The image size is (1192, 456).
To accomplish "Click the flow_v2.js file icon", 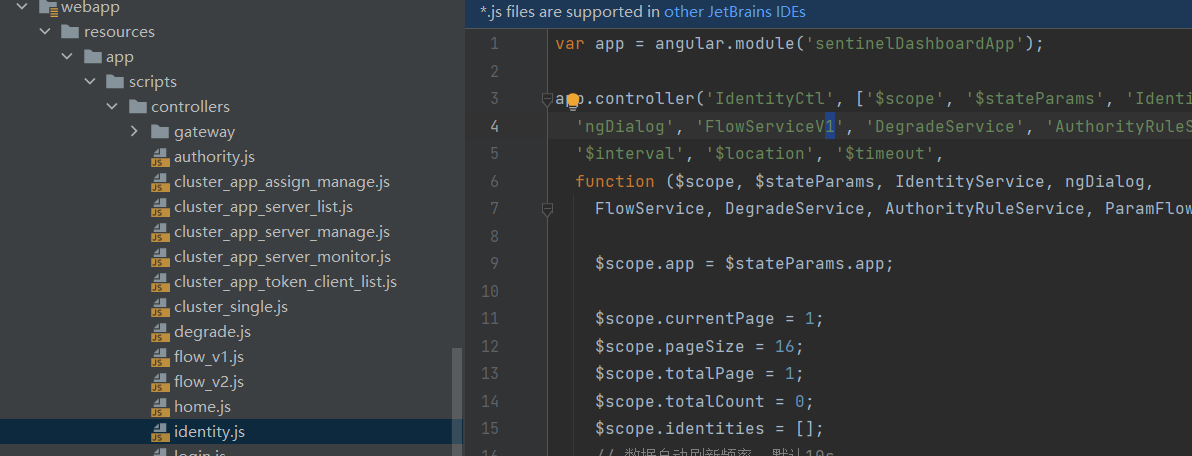I will point(160,382).
